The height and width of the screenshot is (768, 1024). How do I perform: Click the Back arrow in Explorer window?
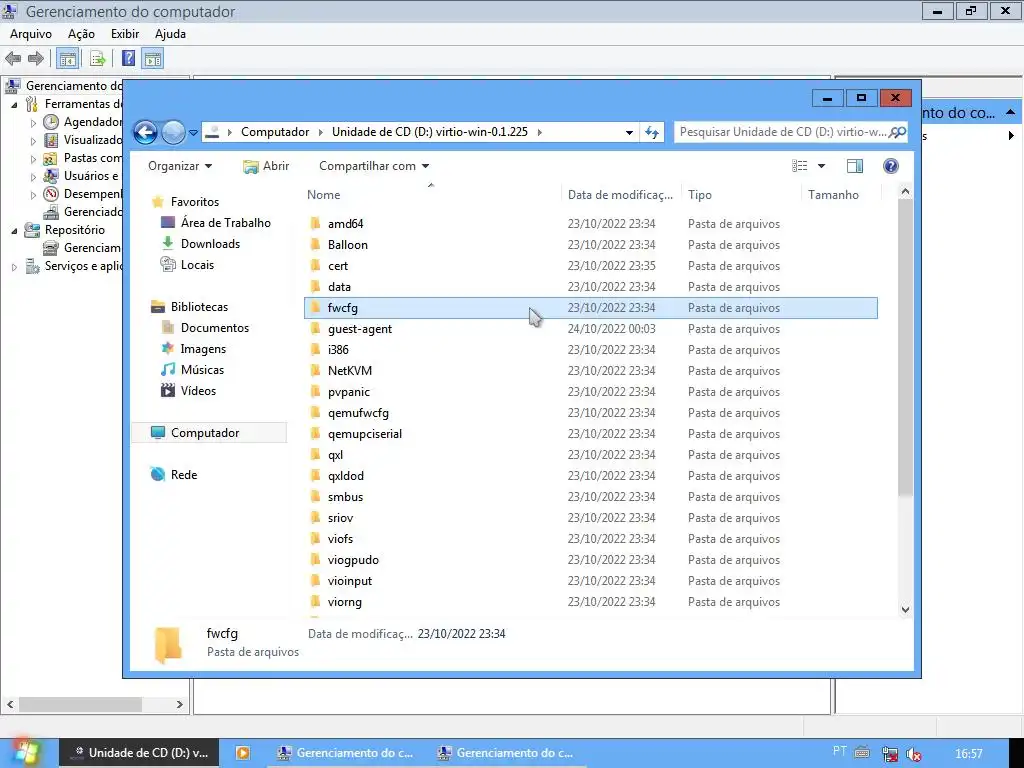coord(145,133)
